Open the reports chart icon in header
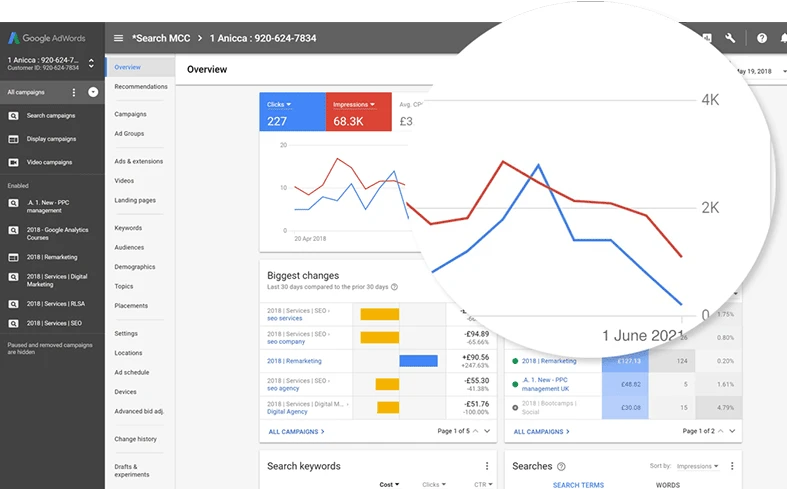 707,38
